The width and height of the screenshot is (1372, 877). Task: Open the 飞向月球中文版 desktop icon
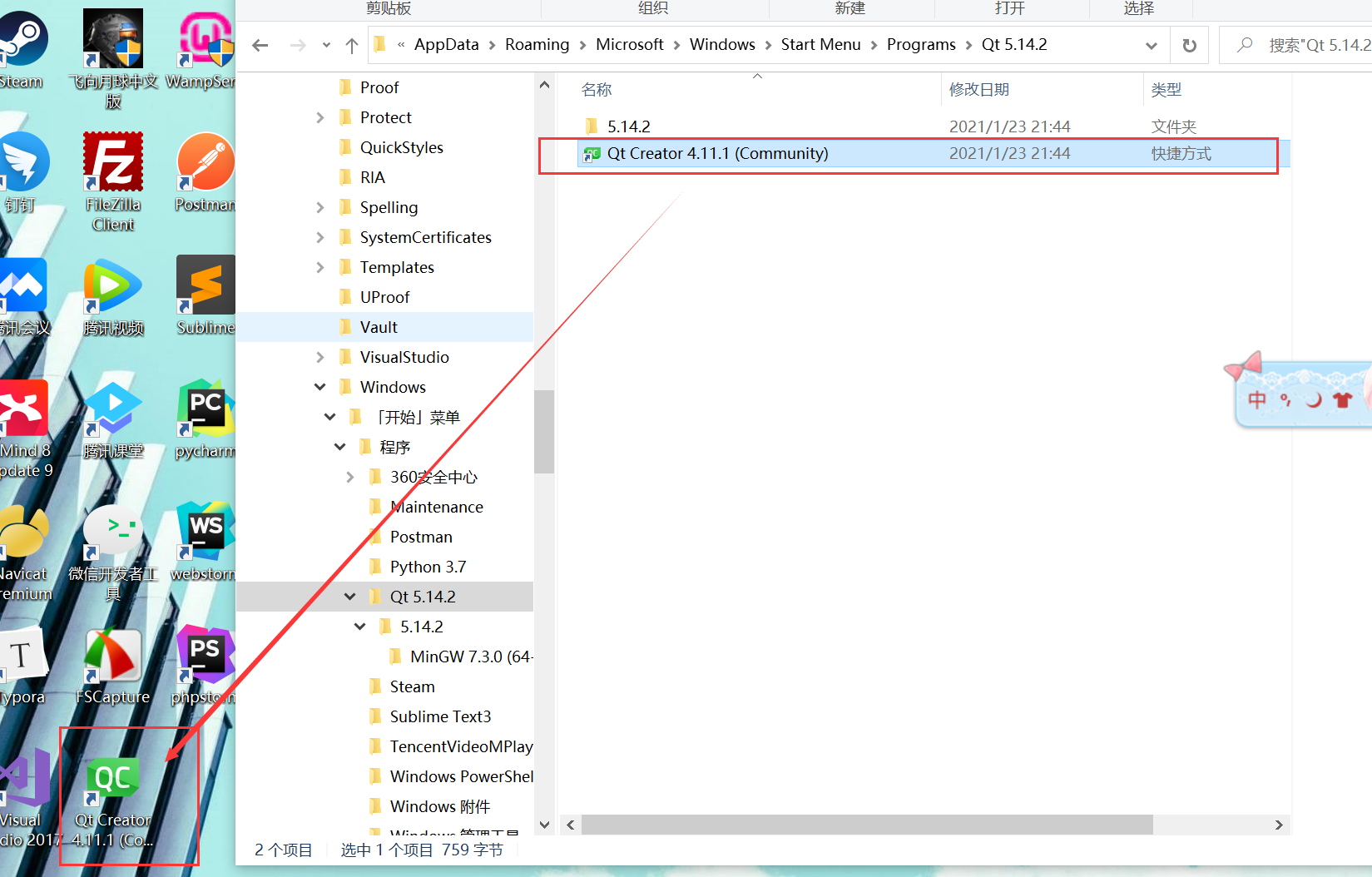[113, 60]
